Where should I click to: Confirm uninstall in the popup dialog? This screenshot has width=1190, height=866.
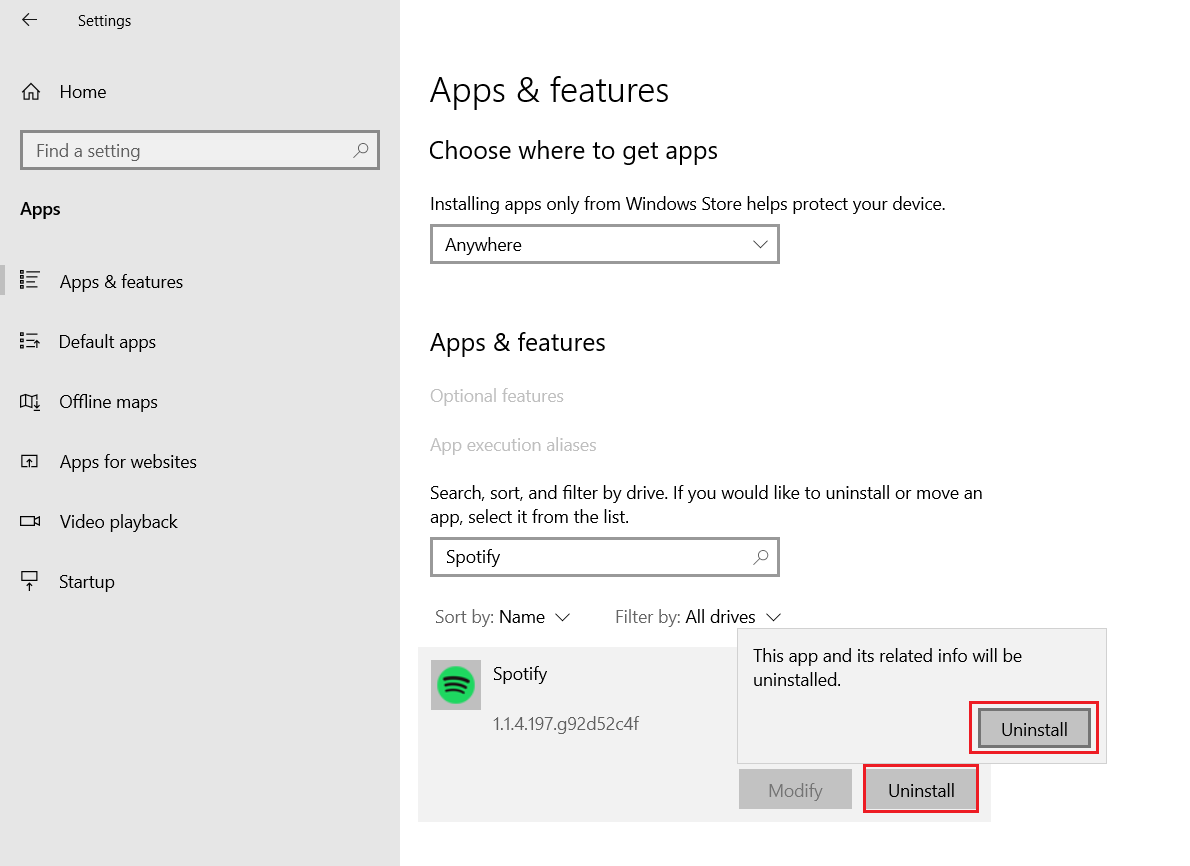(1033, 728)
